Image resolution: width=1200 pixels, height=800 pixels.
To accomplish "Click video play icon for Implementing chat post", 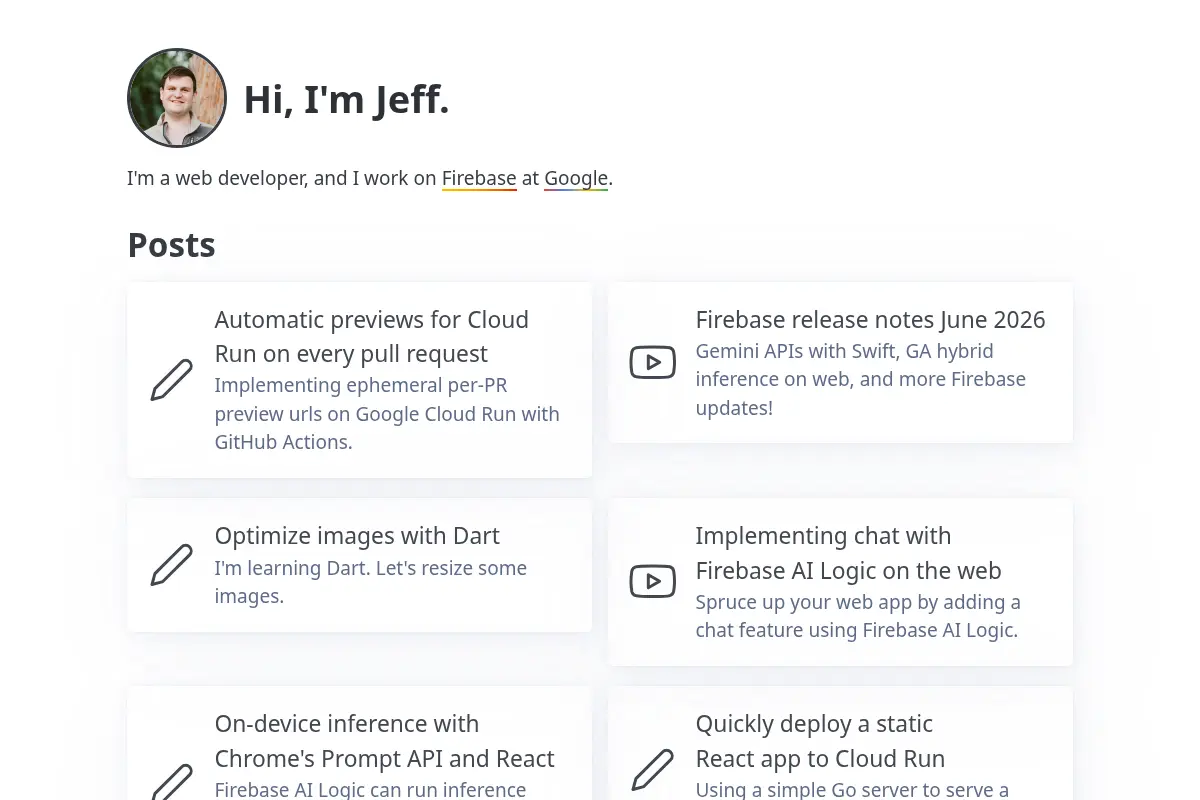I will 652,580.
